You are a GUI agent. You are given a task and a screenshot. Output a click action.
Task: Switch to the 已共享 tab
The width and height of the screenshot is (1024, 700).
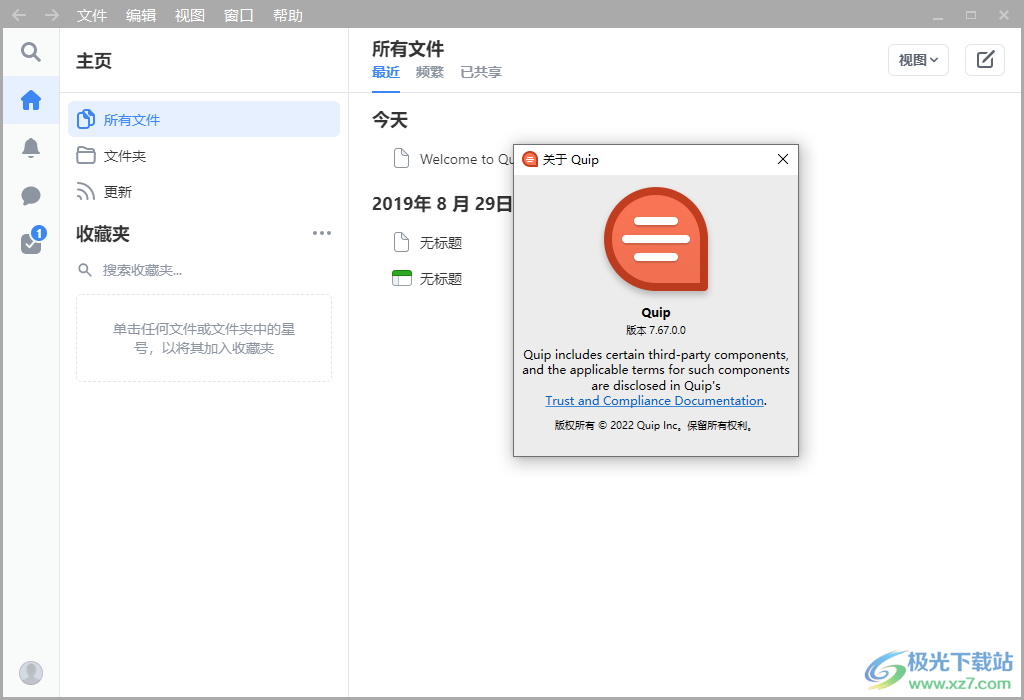(481, 72)
